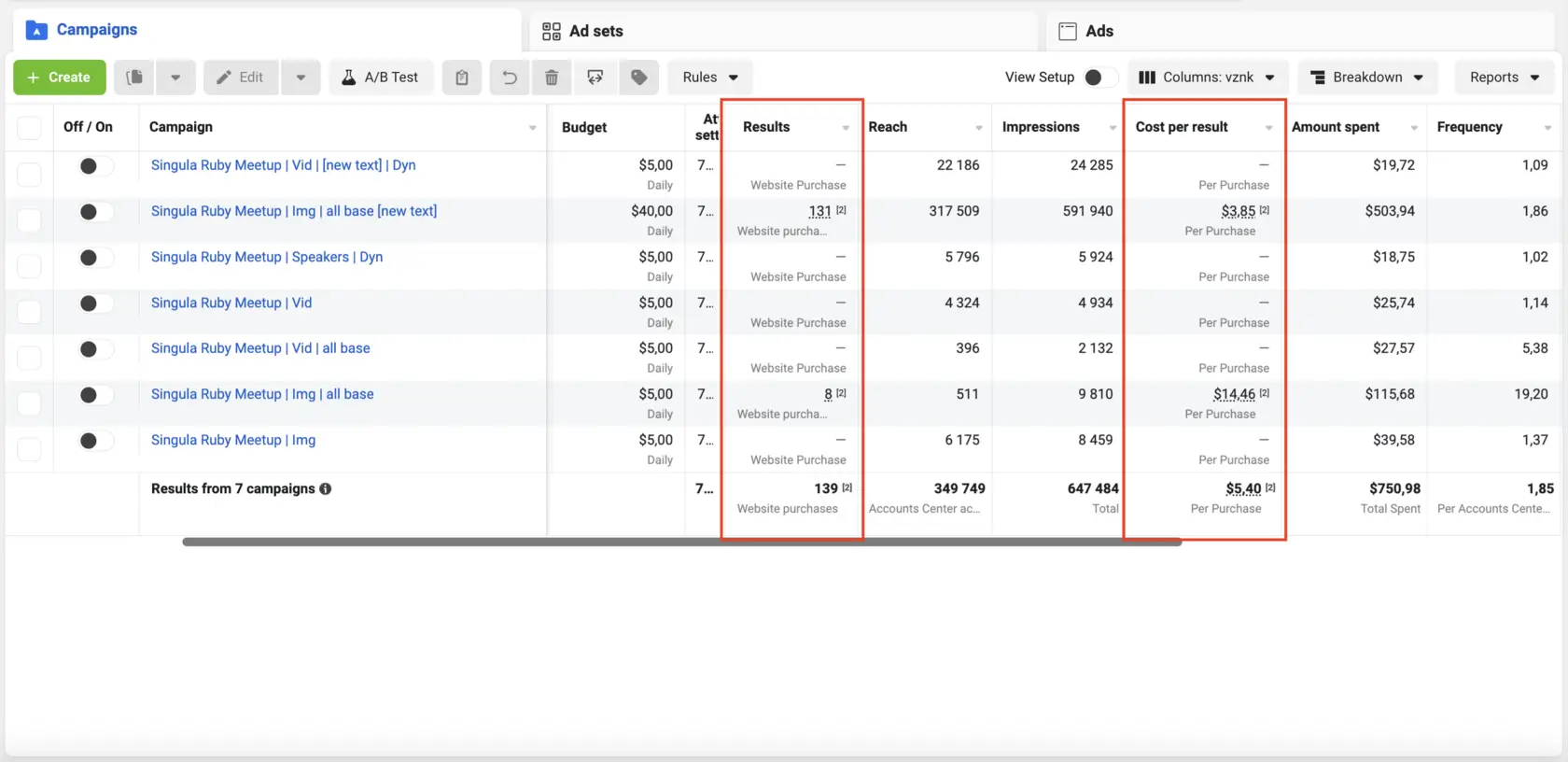Click the $5,40 total cost per result

point(1243,489)
